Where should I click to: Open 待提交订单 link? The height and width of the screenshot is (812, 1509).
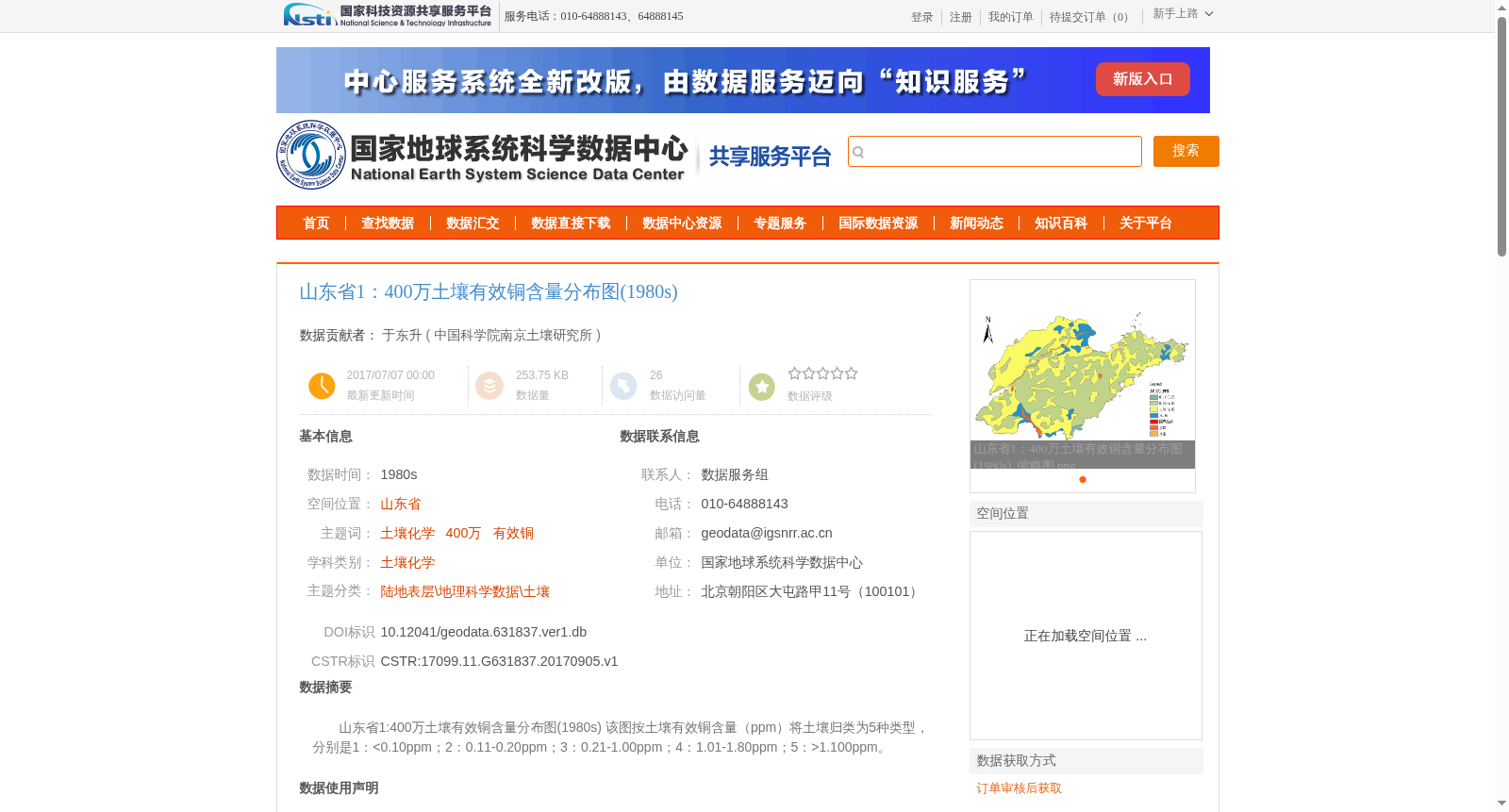click(x=1091, y=17)
